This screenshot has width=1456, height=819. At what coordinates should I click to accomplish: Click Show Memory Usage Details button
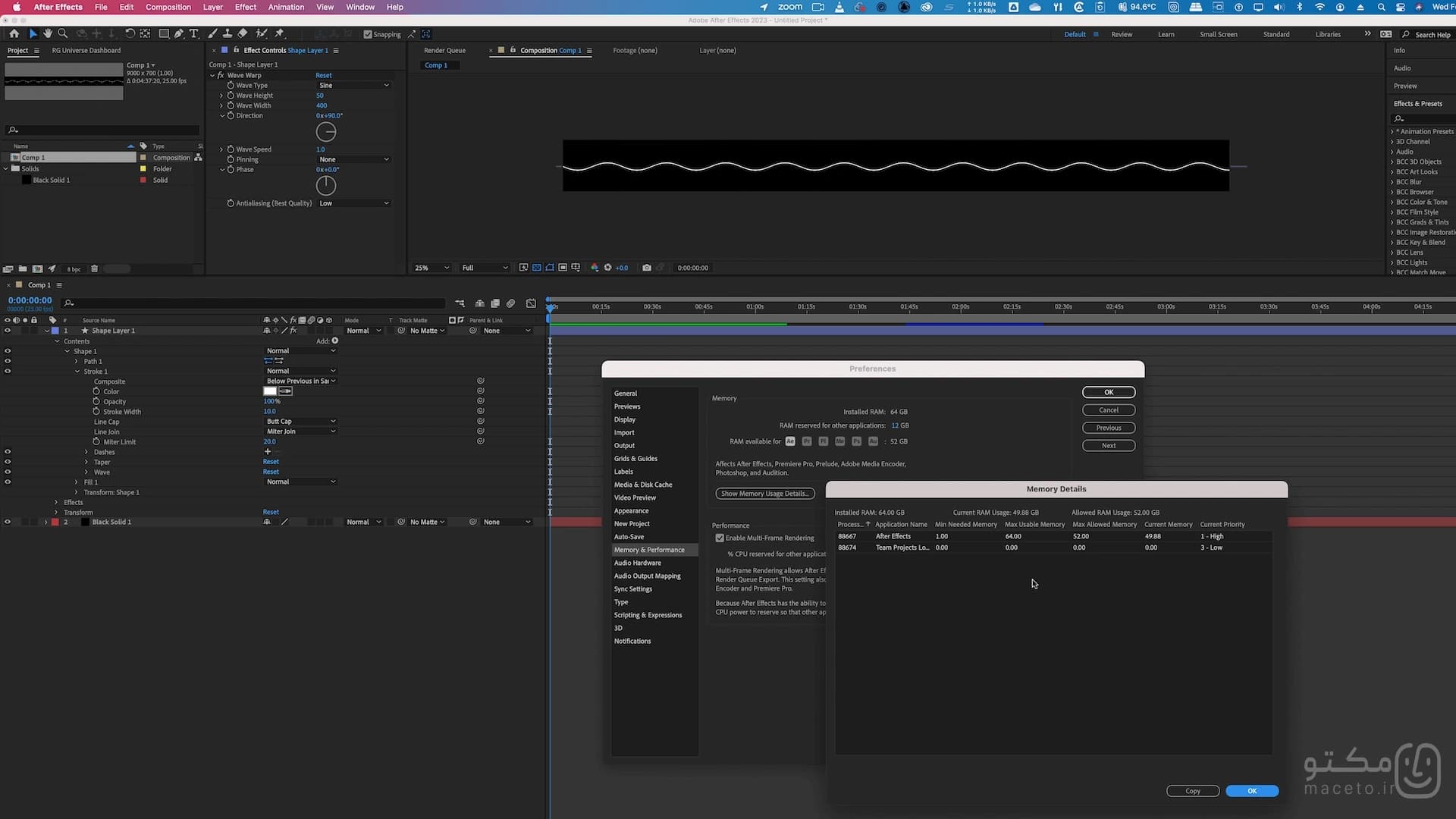coord(764,494)
